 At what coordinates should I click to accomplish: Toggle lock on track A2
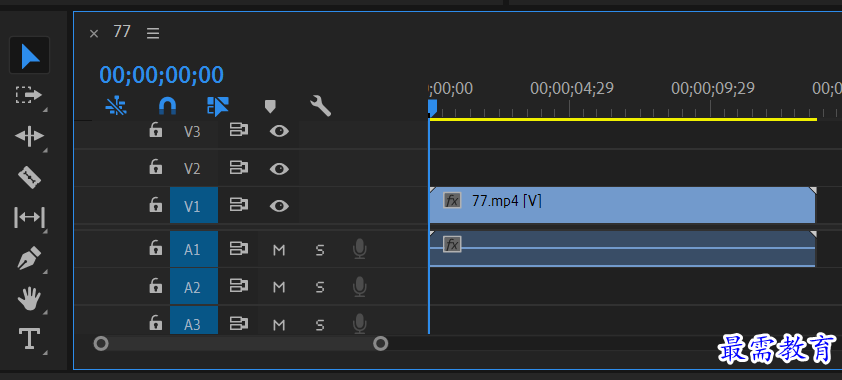(156, 286)
